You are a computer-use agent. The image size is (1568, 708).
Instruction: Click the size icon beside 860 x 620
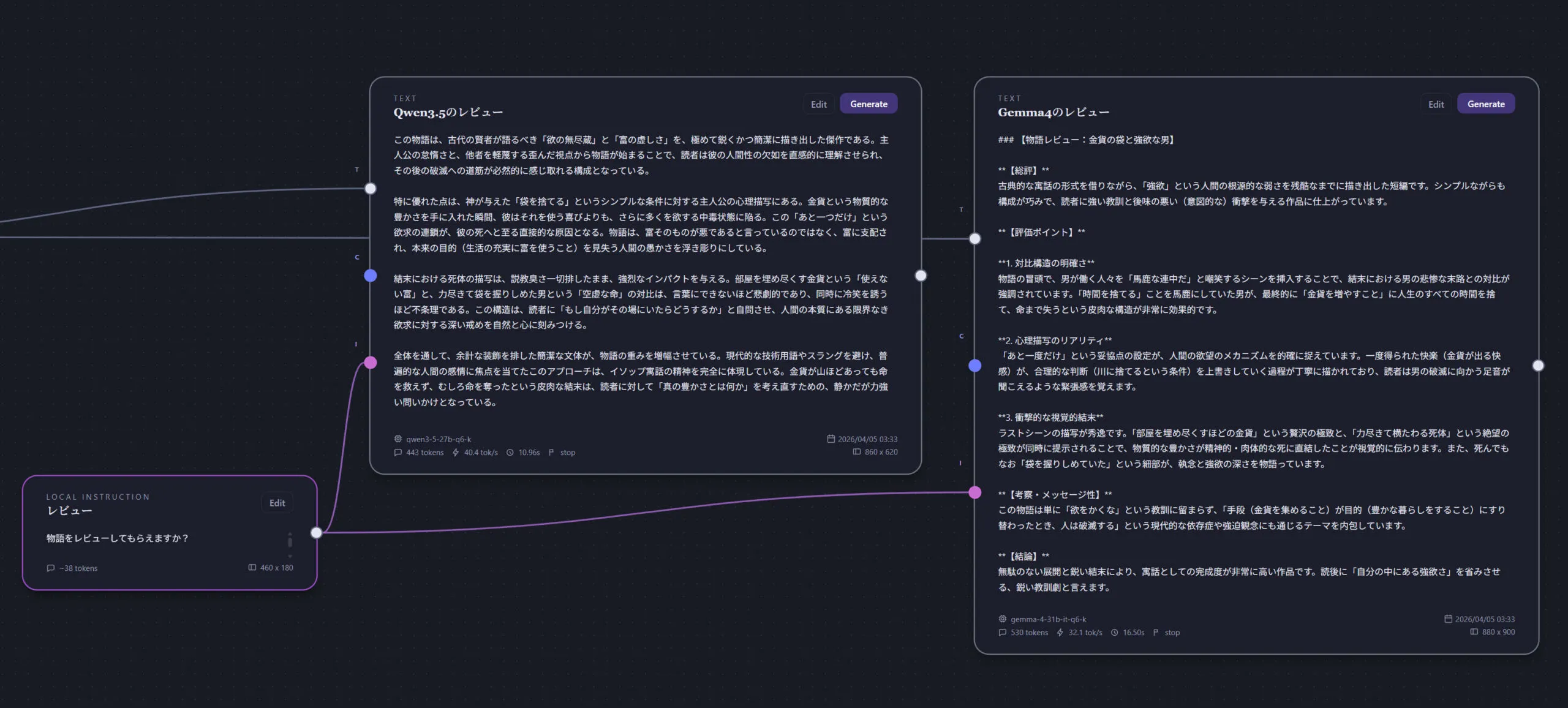coord(857,452)
